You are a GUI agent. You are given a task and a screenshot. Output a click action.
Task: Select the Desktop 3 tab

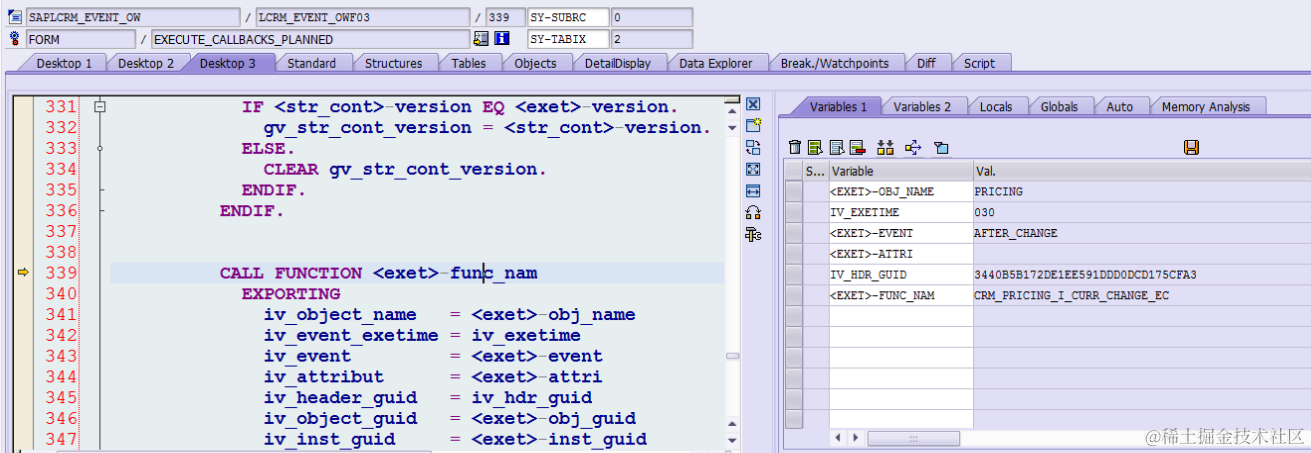tap(228, 63)
